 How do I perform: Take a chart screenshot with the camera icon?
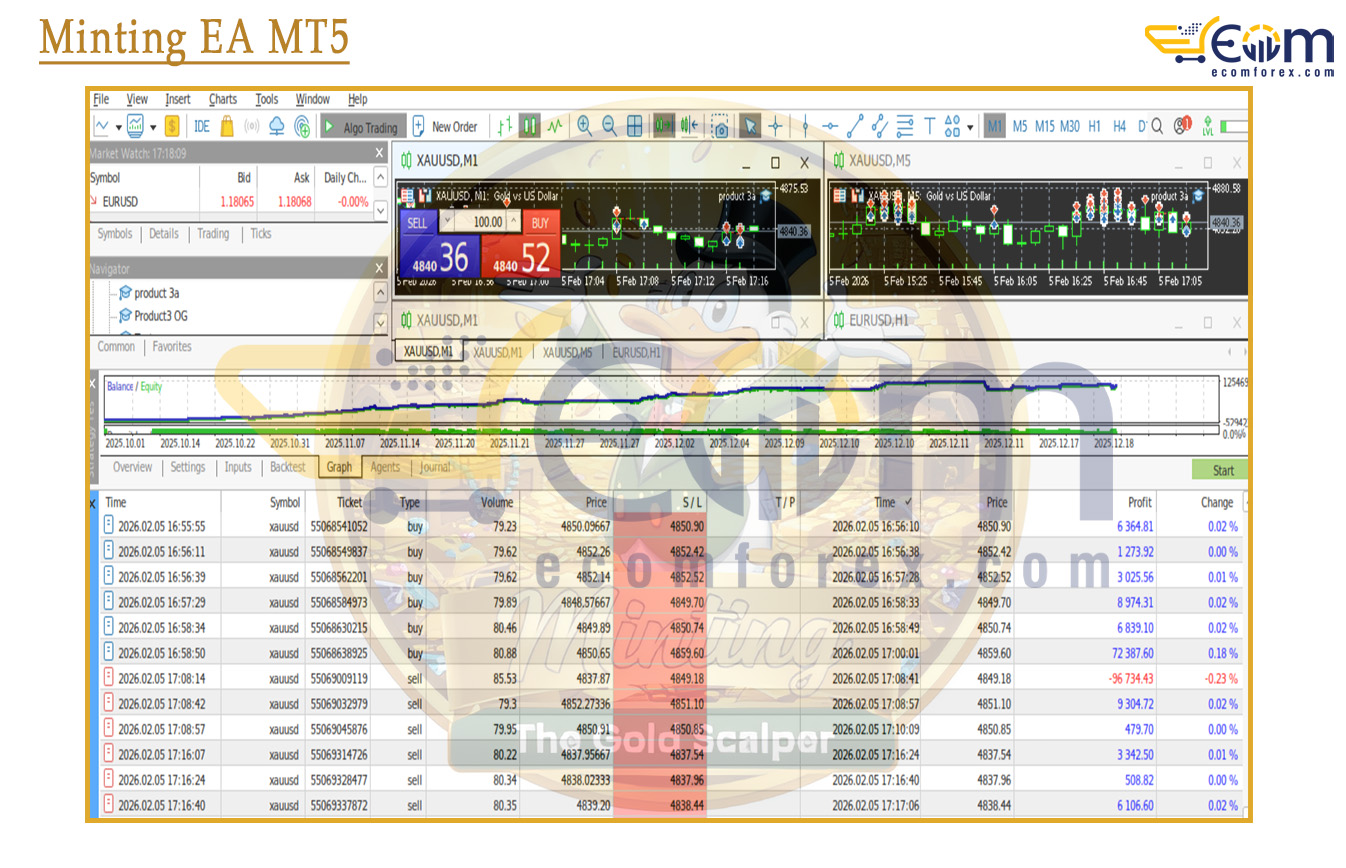coord(720,126)
